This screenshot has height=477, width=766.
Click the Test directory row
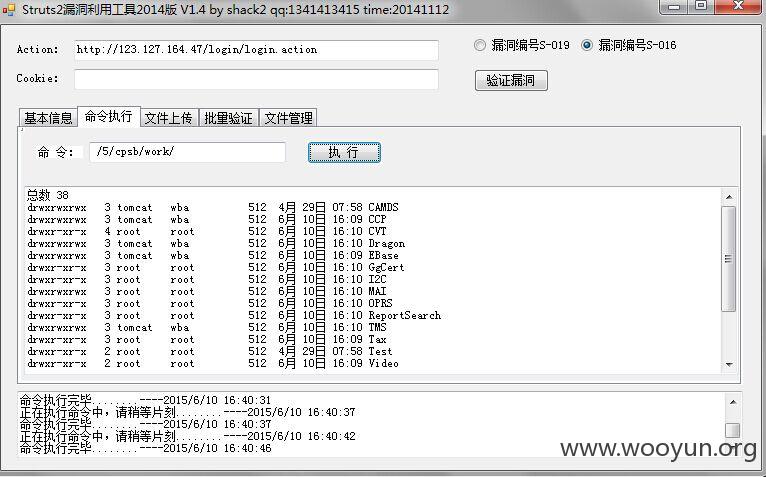[x=210, y=351]
